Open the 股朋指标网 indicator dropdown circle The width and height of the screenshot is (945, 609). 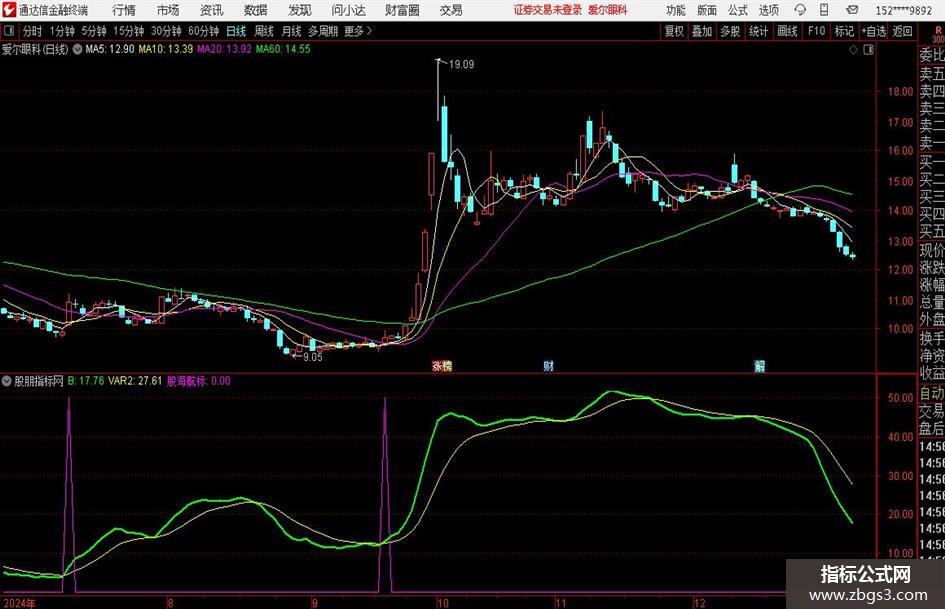pyautogui.click(x=7, y=381)
